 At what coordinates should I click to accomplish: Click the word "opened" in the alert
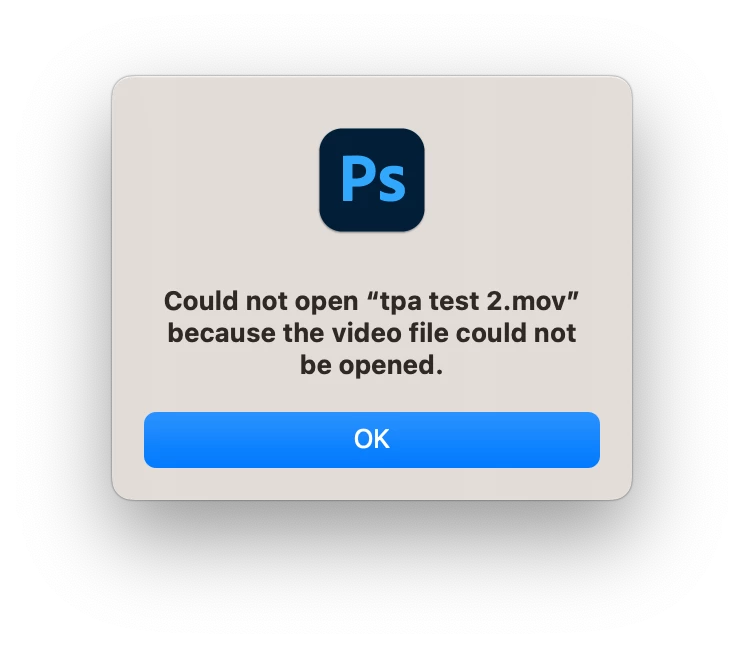coord(387,366)
